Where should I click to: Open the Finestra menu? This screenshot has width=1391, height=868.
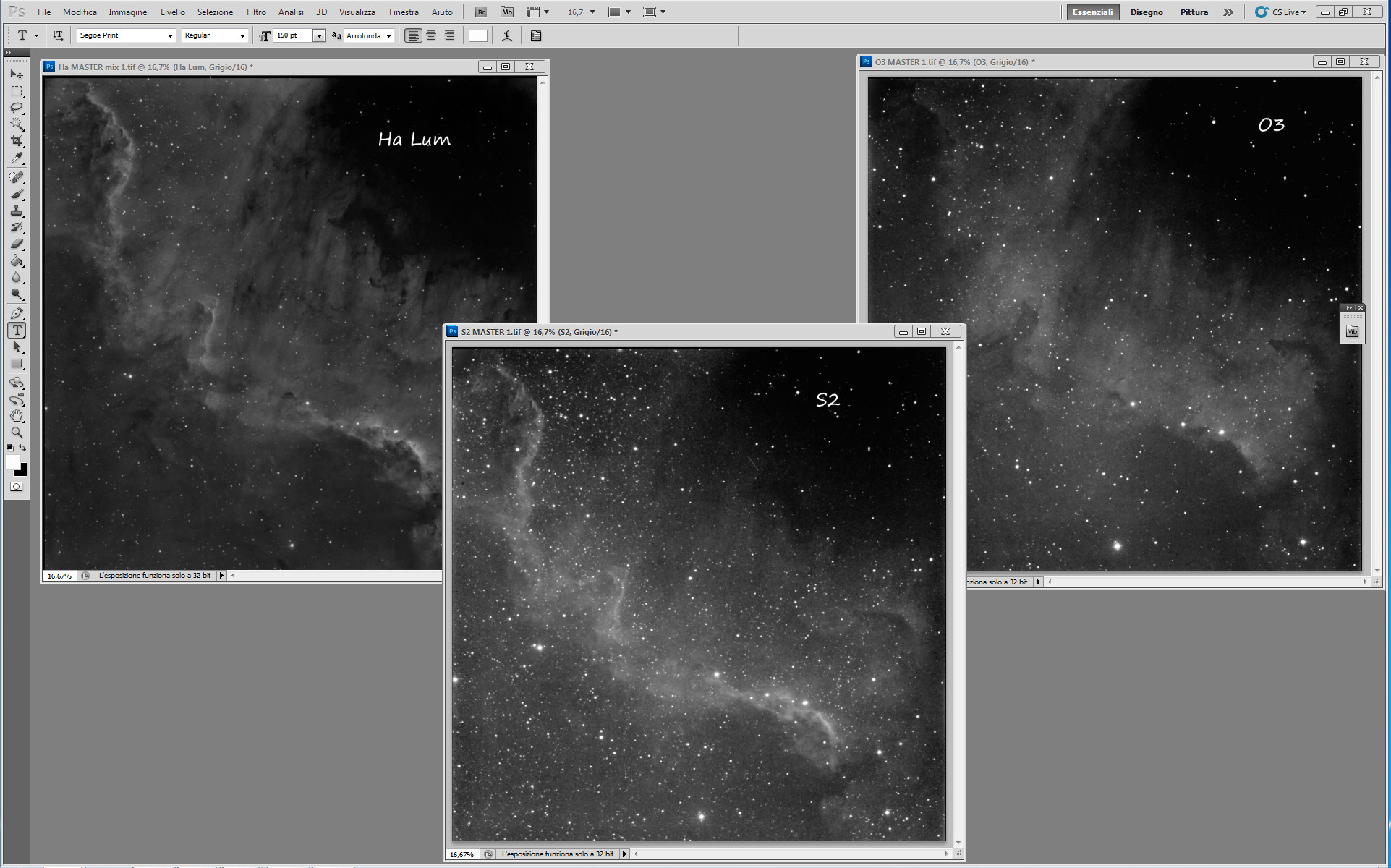(404, 12)
